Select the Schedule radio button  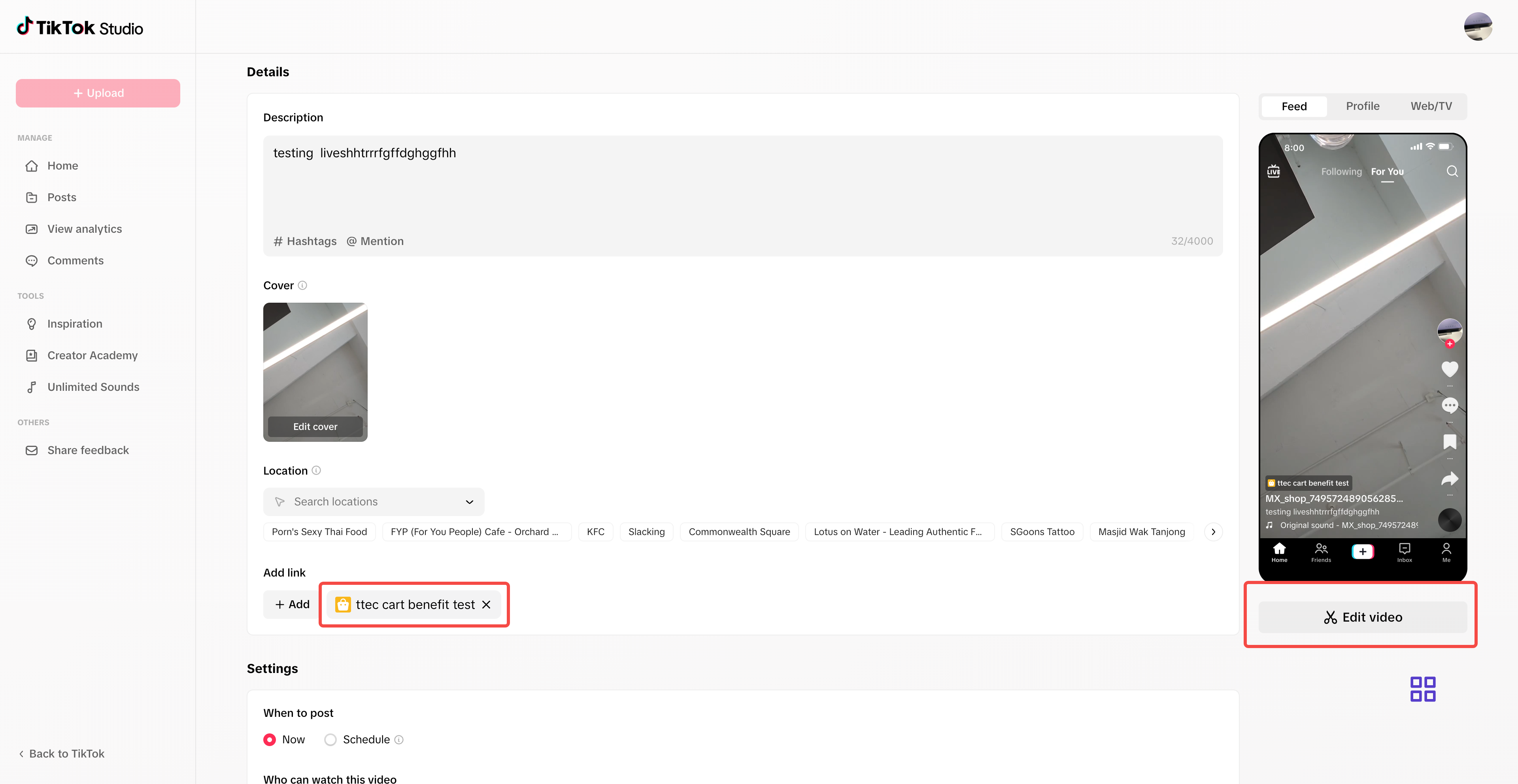[330, 740]
